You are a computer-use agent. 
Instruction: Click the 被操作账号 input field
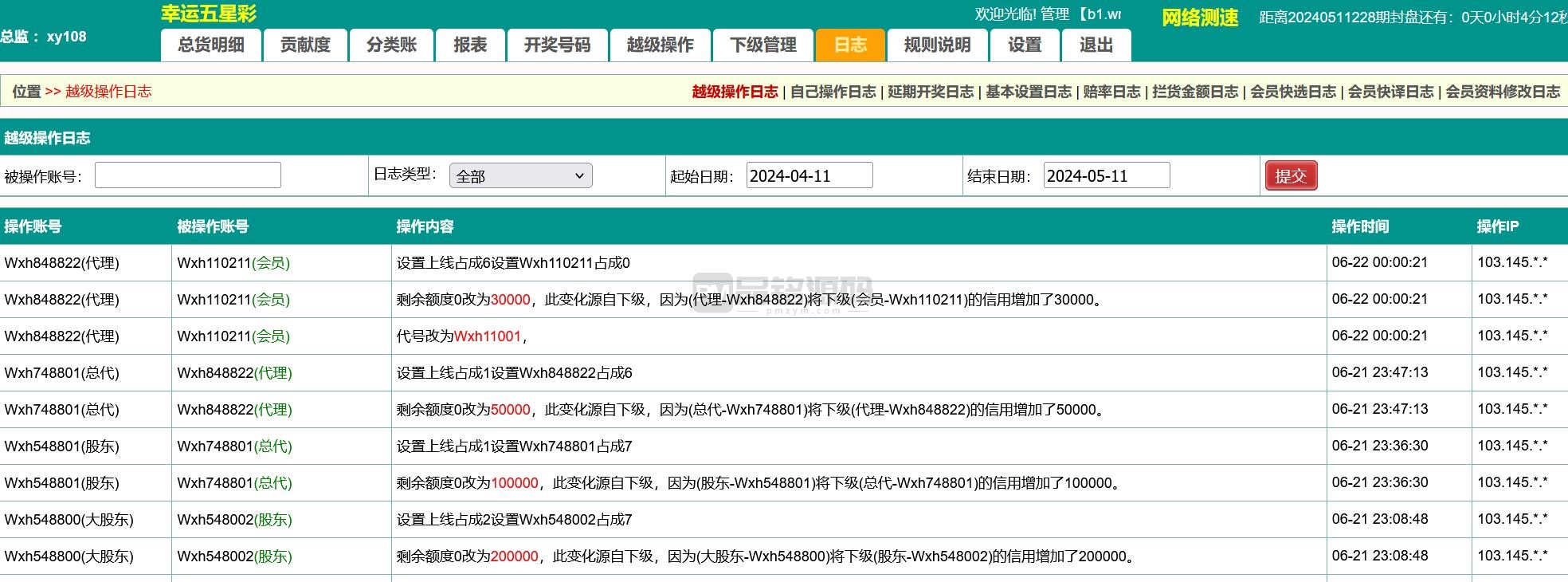[x=188, y=175]
